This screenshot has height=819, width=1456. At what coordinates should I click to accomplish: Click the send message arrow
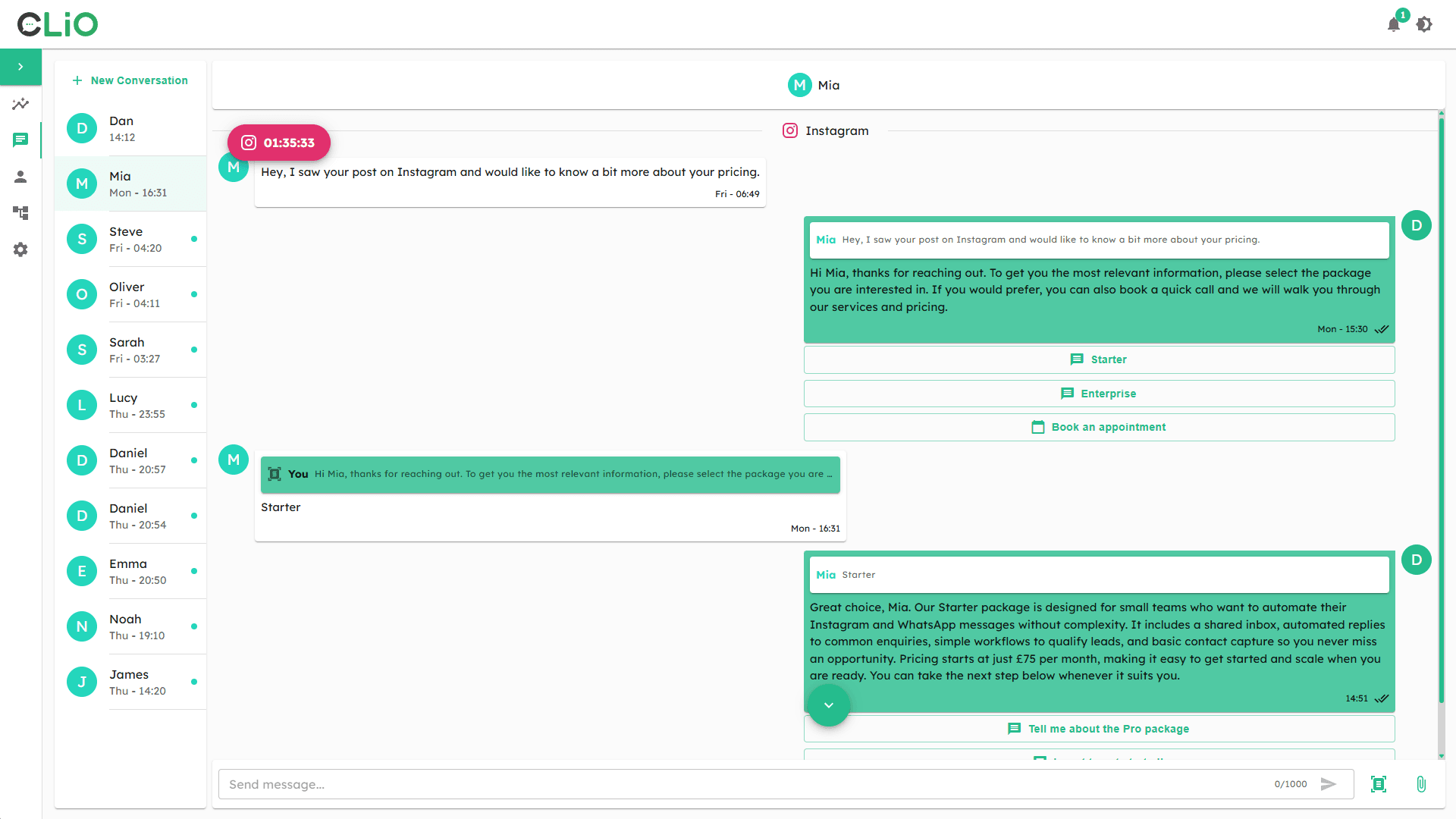coord(1328,784)
